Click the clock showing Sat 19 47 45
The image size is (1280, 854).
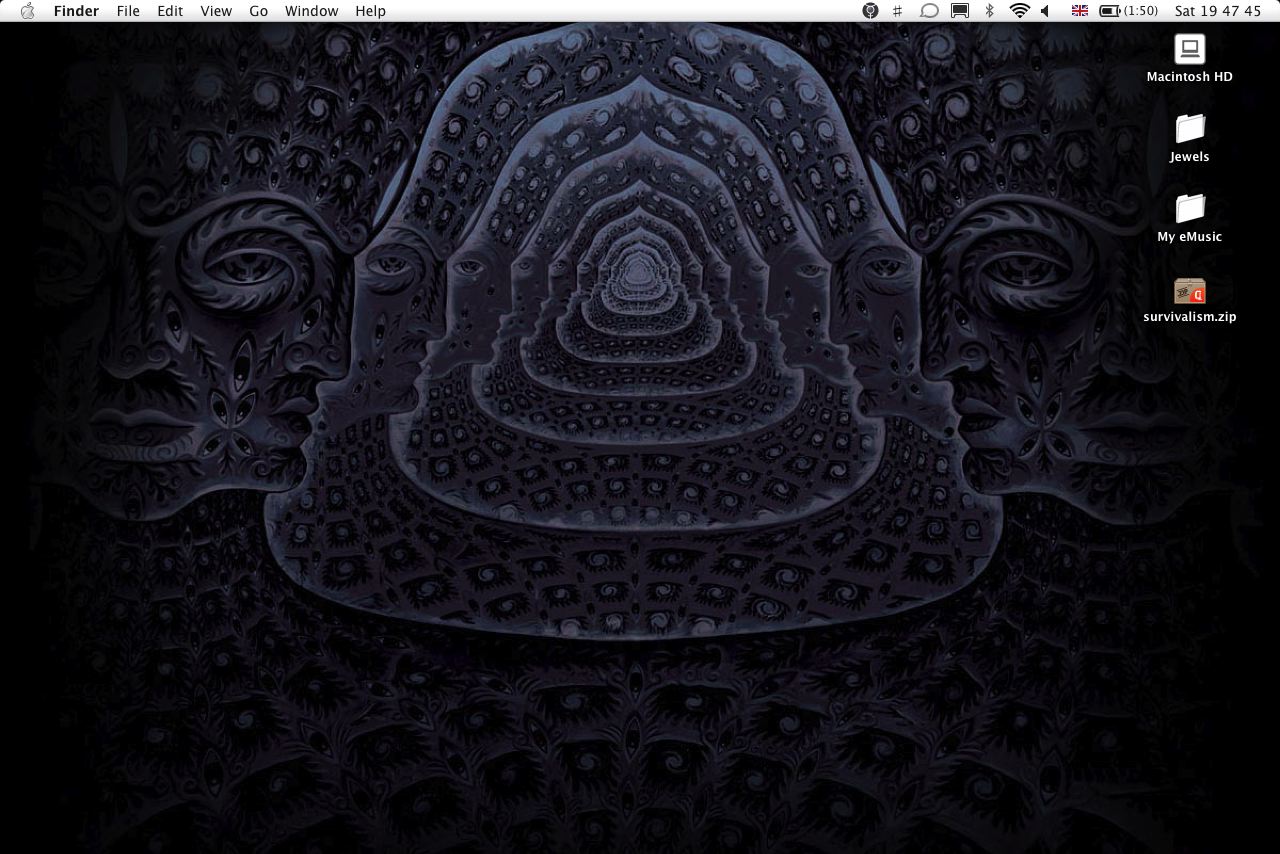click(1218, 11)
